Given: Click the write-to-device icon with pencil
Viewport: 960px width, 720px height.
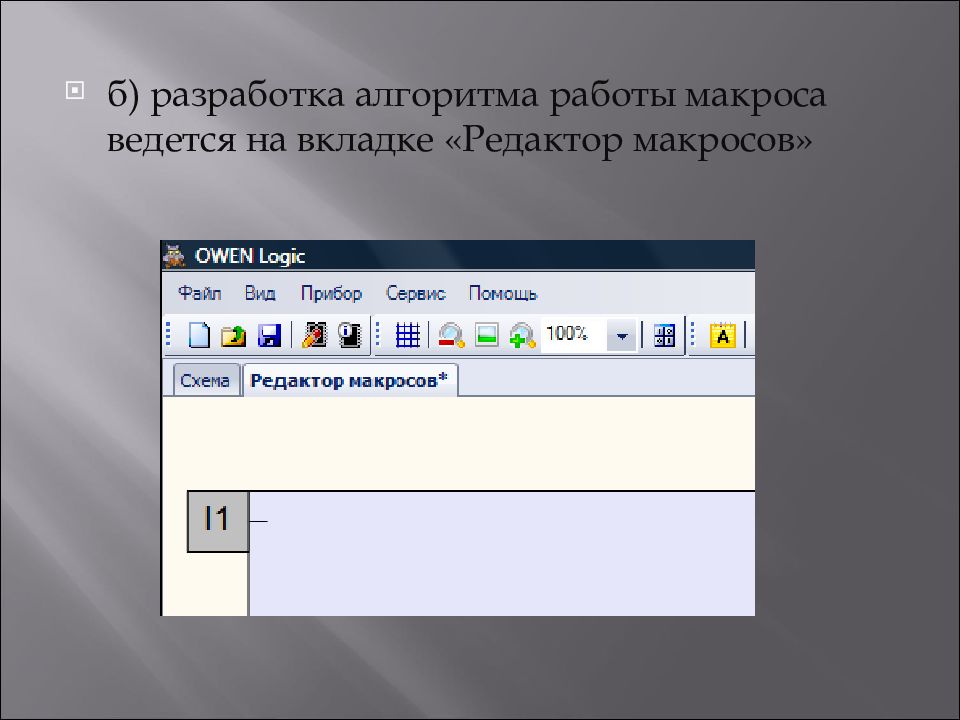Looking at the screenshot, I should coord(314,335).
